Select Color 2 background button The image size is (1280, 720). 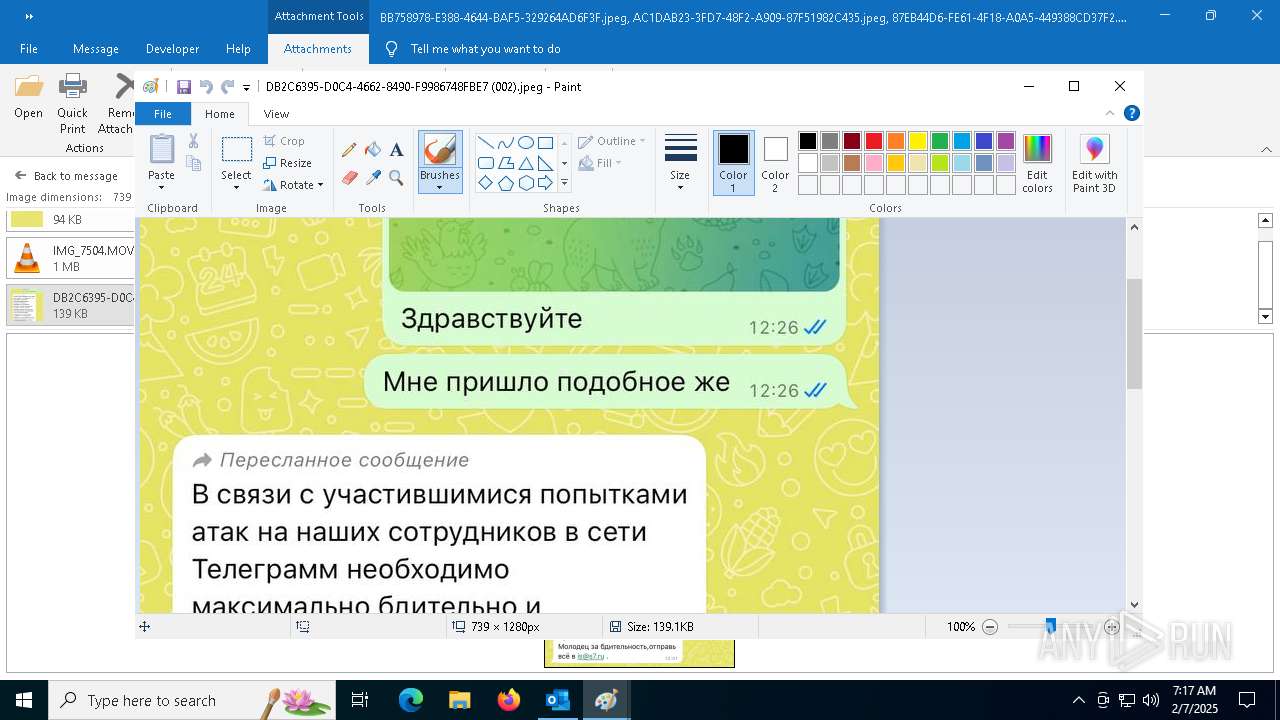coord(775,163)
